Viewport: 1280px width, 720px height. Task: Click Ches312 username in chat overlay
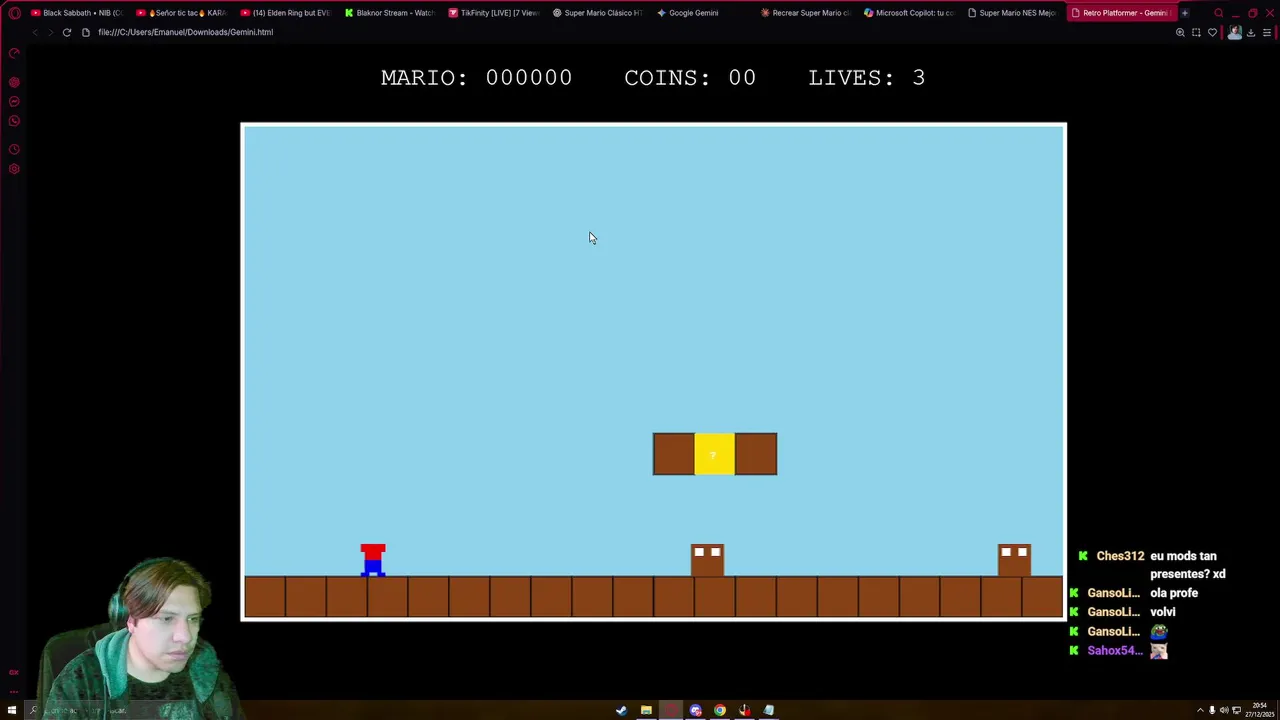[1120, 556]
